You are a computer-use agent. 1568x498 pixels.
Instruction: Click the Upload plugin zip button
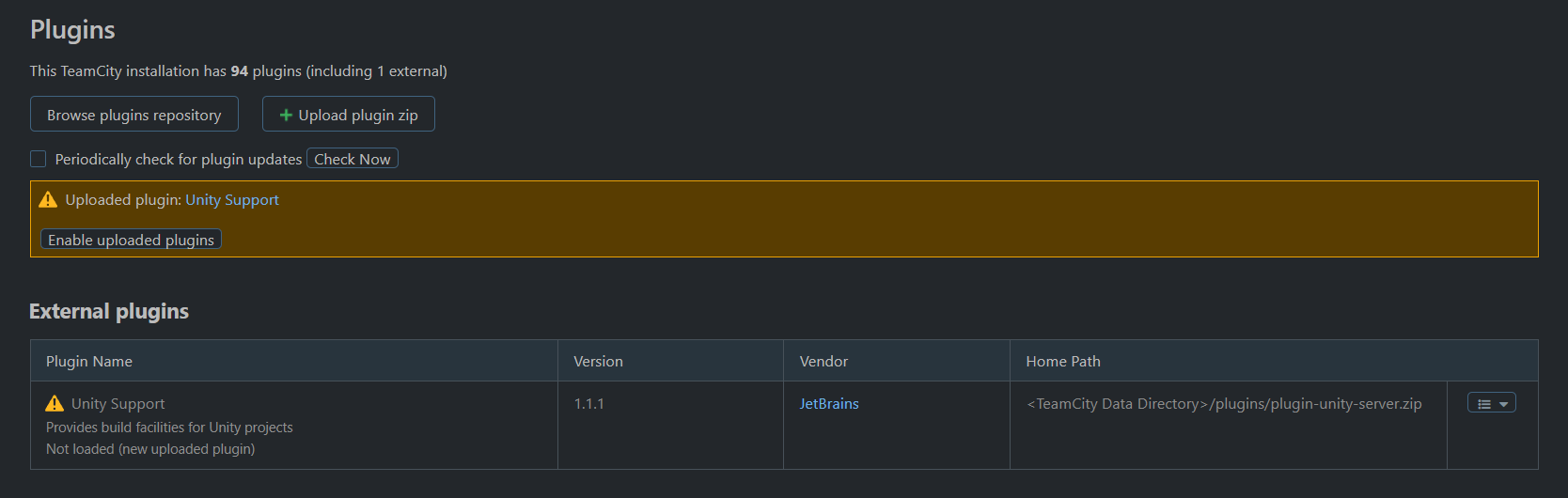349,115
